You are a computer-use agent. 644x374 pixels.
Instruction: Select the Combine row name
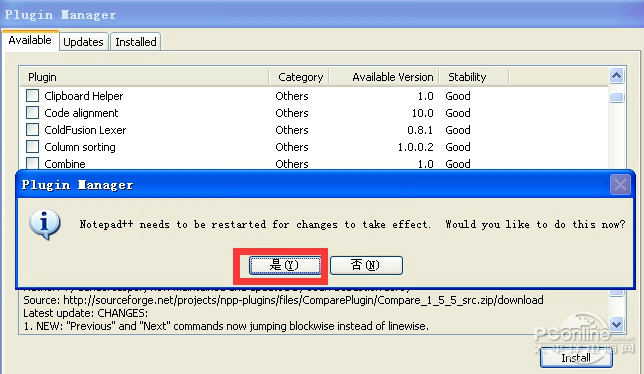(65, 164)
